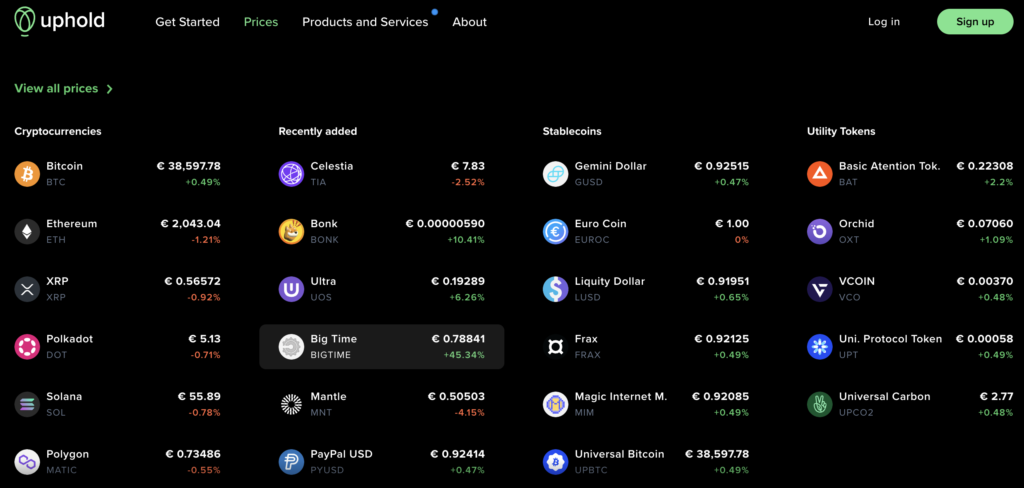This screenshot has width=1024, height=488.
Task: Click the Sign up button
Action: coord(975,22)
